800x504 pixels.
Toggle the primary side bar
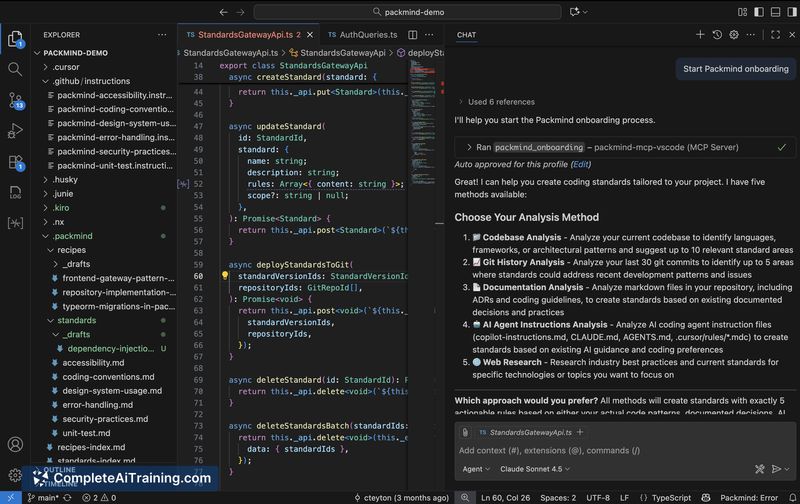click(x=759, y=12)
